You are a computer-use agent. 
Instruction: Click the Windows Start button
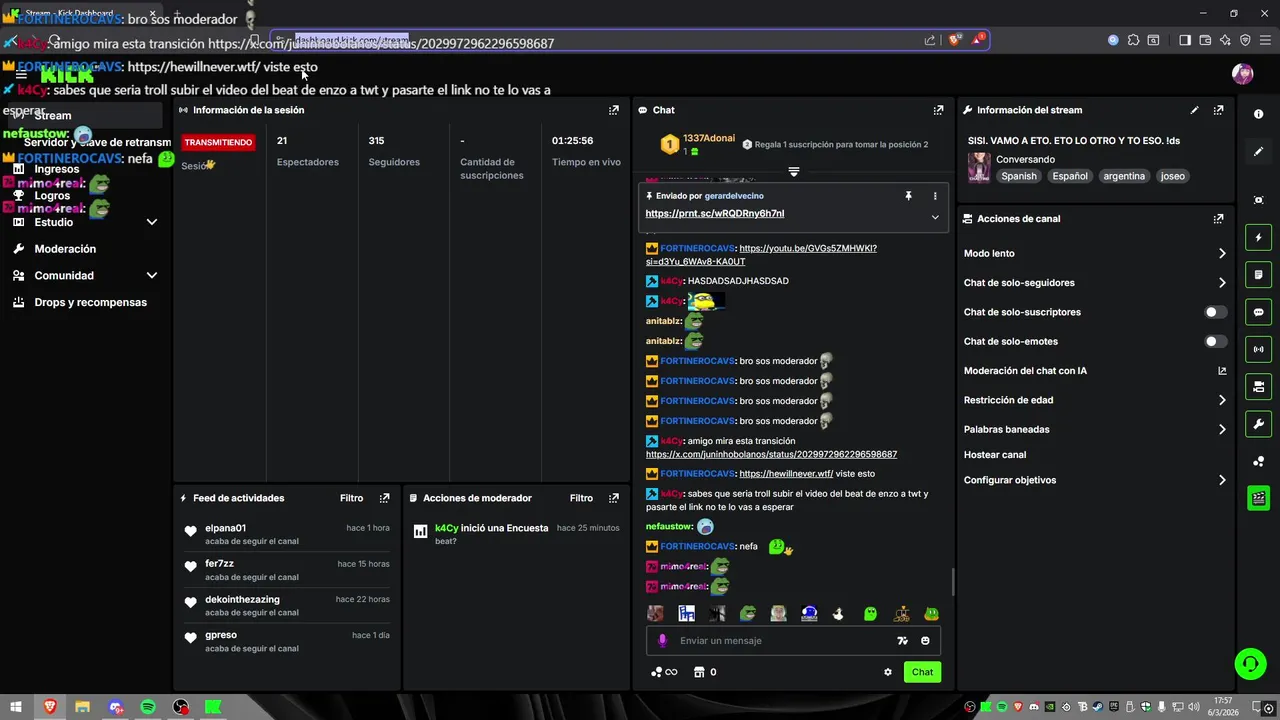click(16, 707)
